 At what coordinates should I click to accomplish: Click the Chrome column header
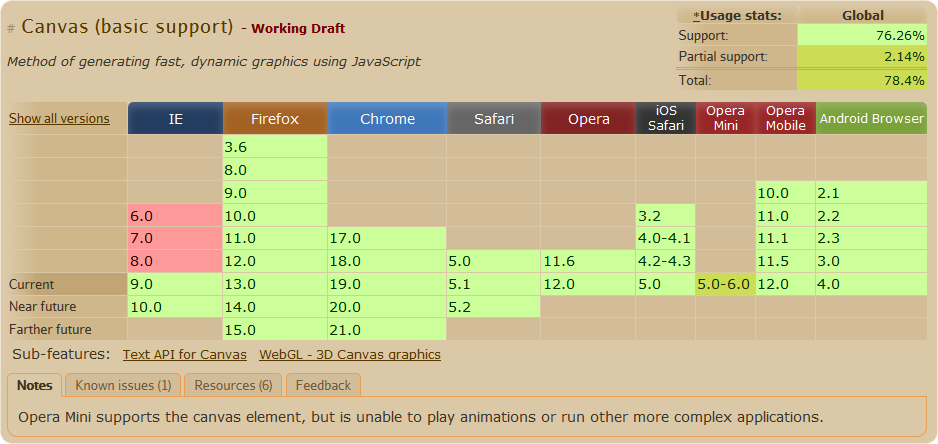click(387, 118)
